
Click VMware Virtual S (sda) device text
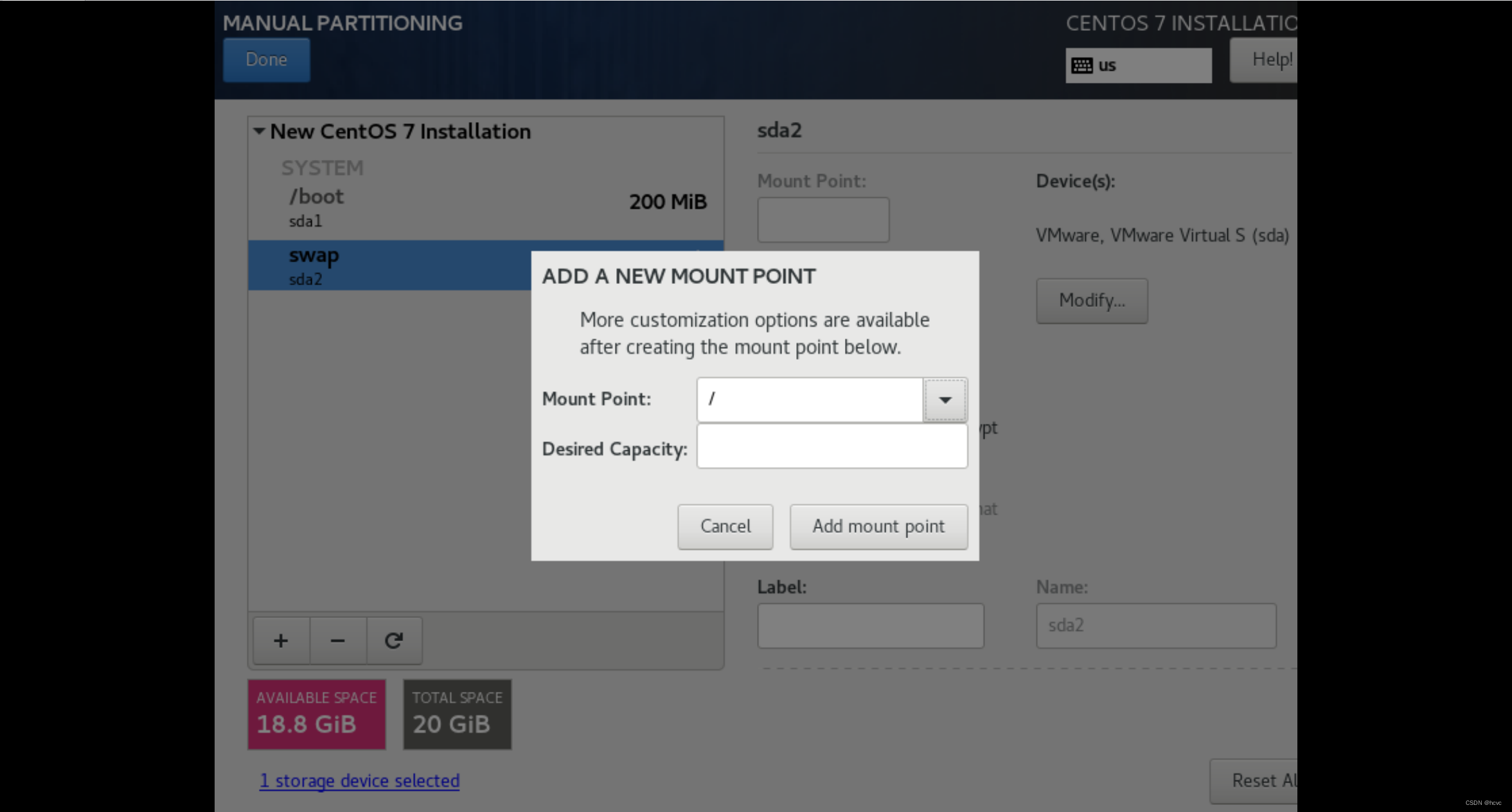pyautogui.click(x=1162, y=236)
